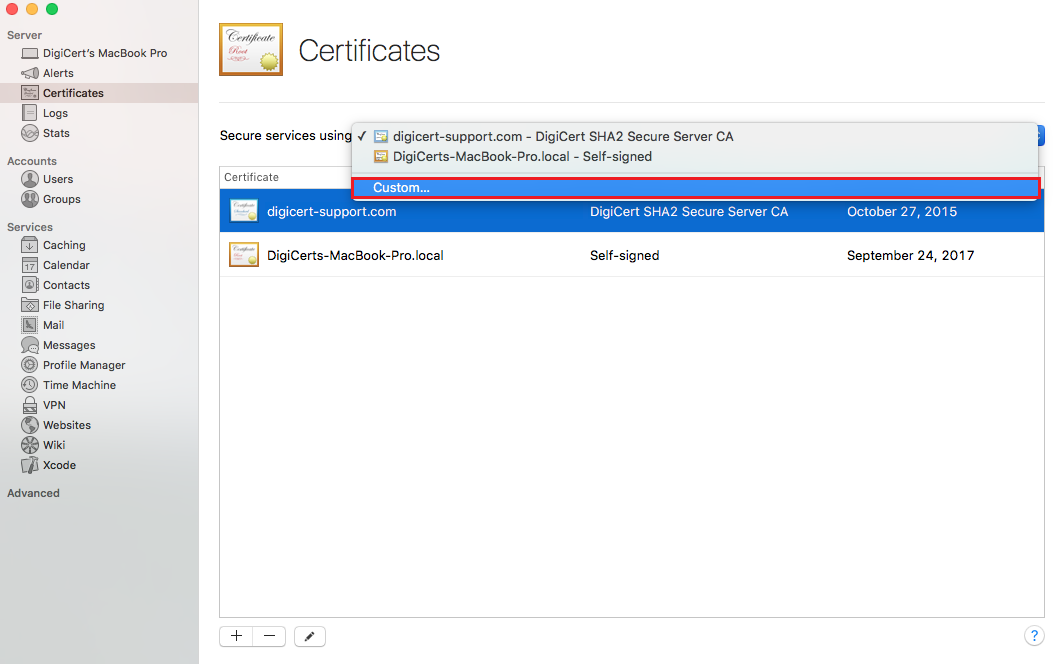This screenshot has width=1063, height=664.
Task: Open the Websites globe icon
Action: [x=30, y=425]
